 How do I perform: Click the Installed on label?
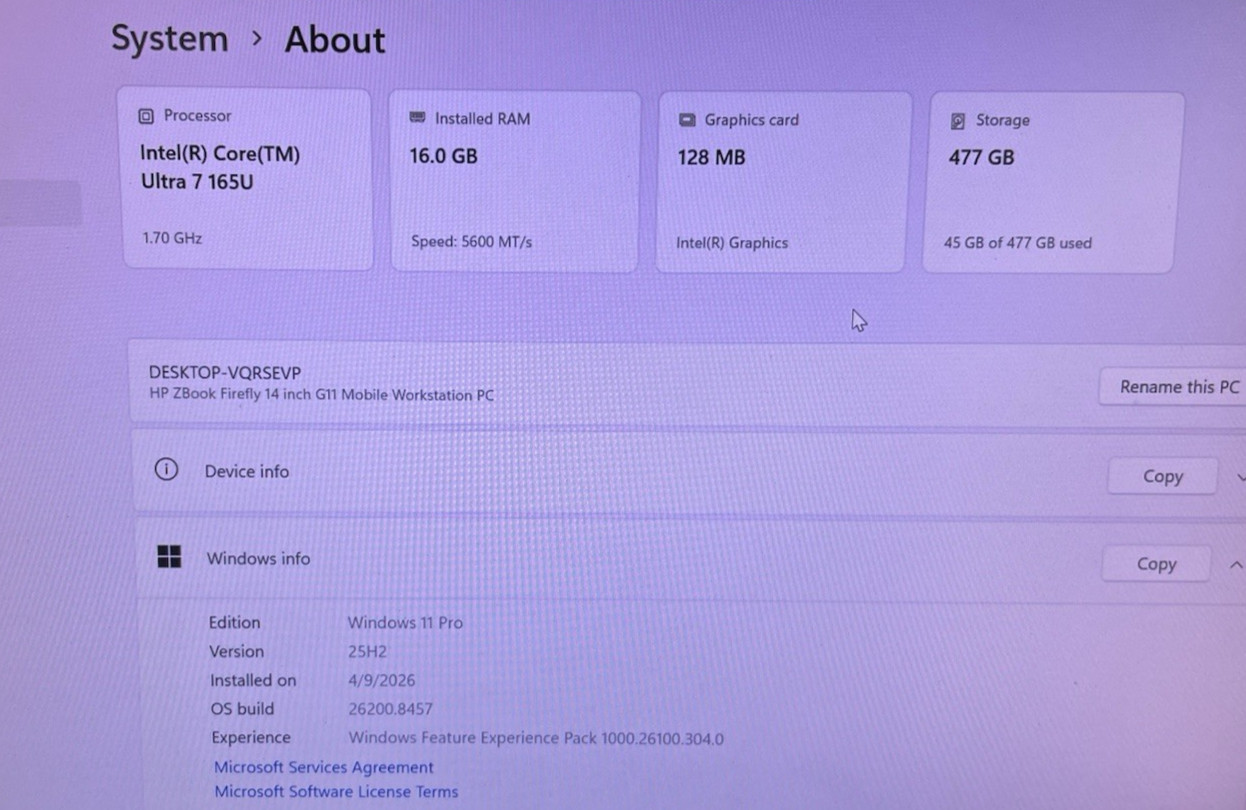[x=253, y=680]
